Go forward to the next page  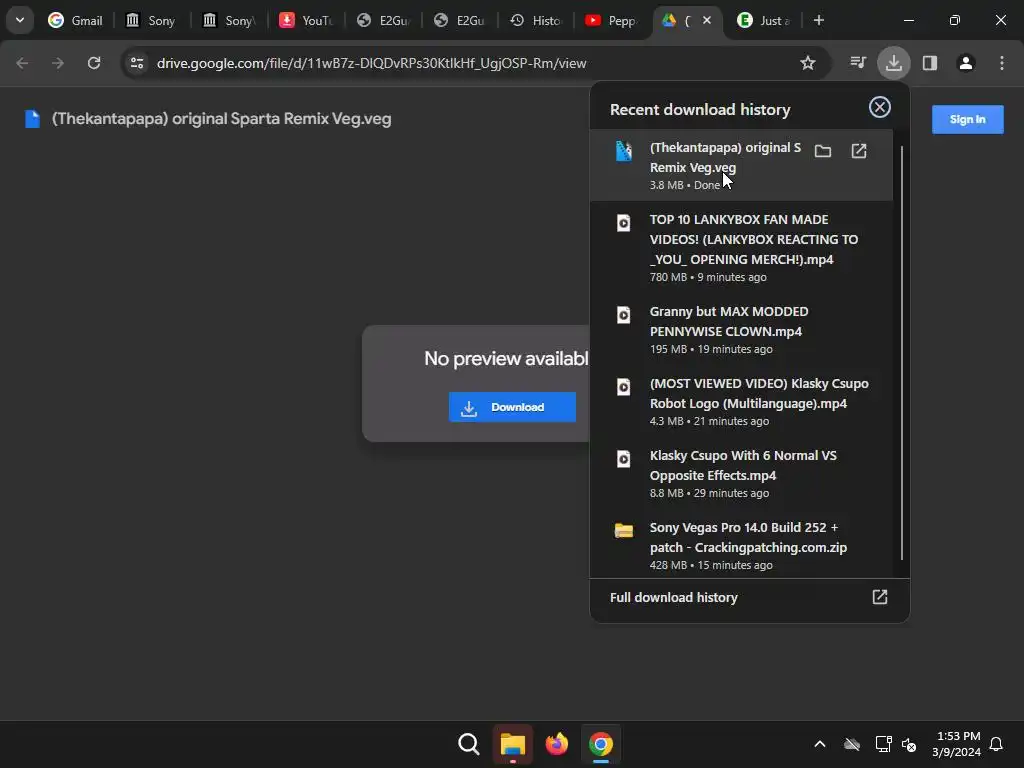coord(58,63)
